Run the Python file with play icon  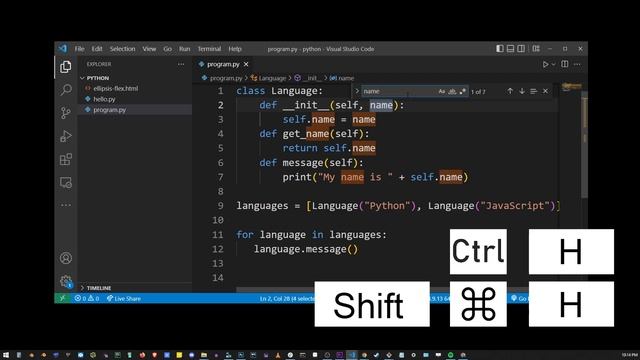point(545,64)
